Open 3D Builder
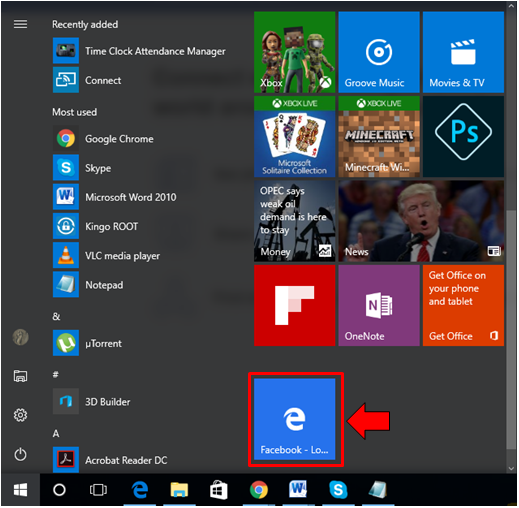This screenshot has height=508, width=519. pyautogui.click(x=92, y=402)
